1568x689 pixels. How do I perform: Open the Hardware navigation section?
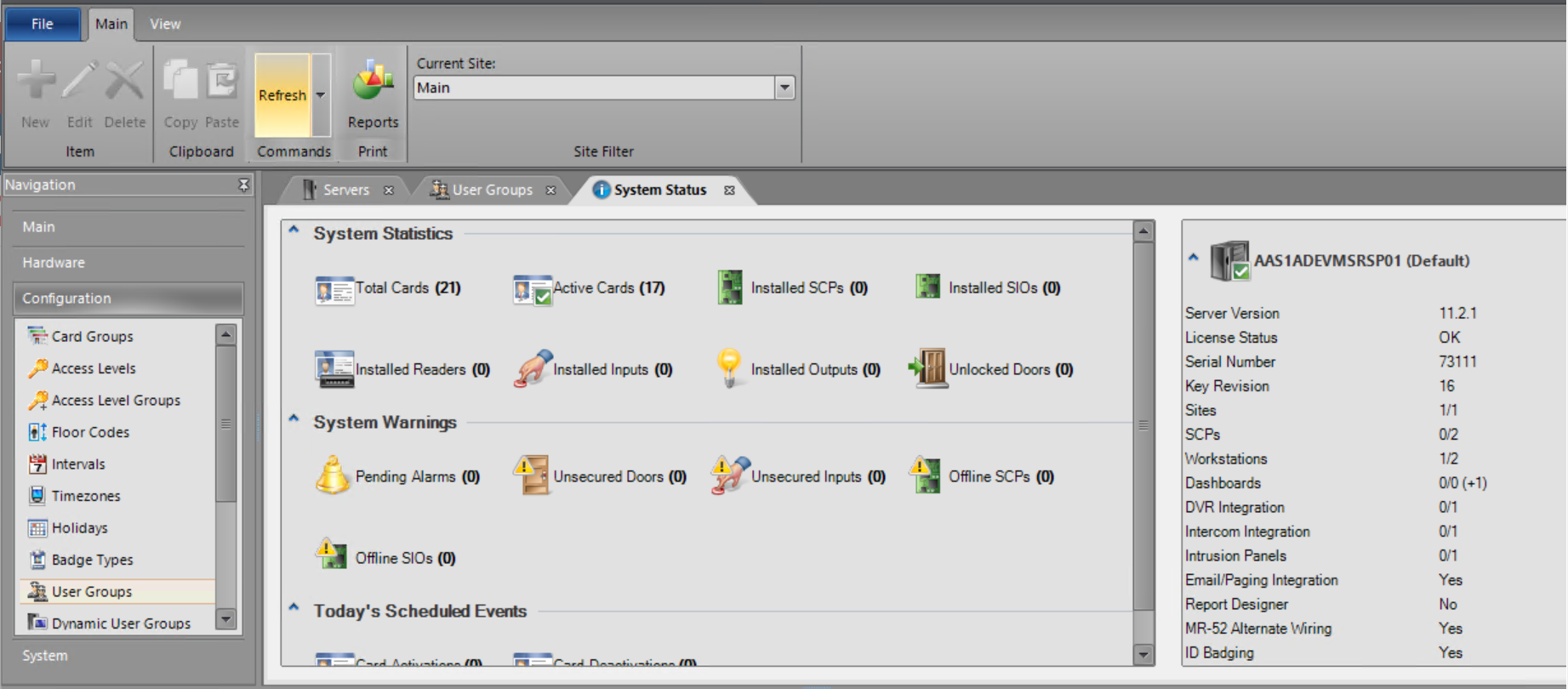tap(54, 263)
